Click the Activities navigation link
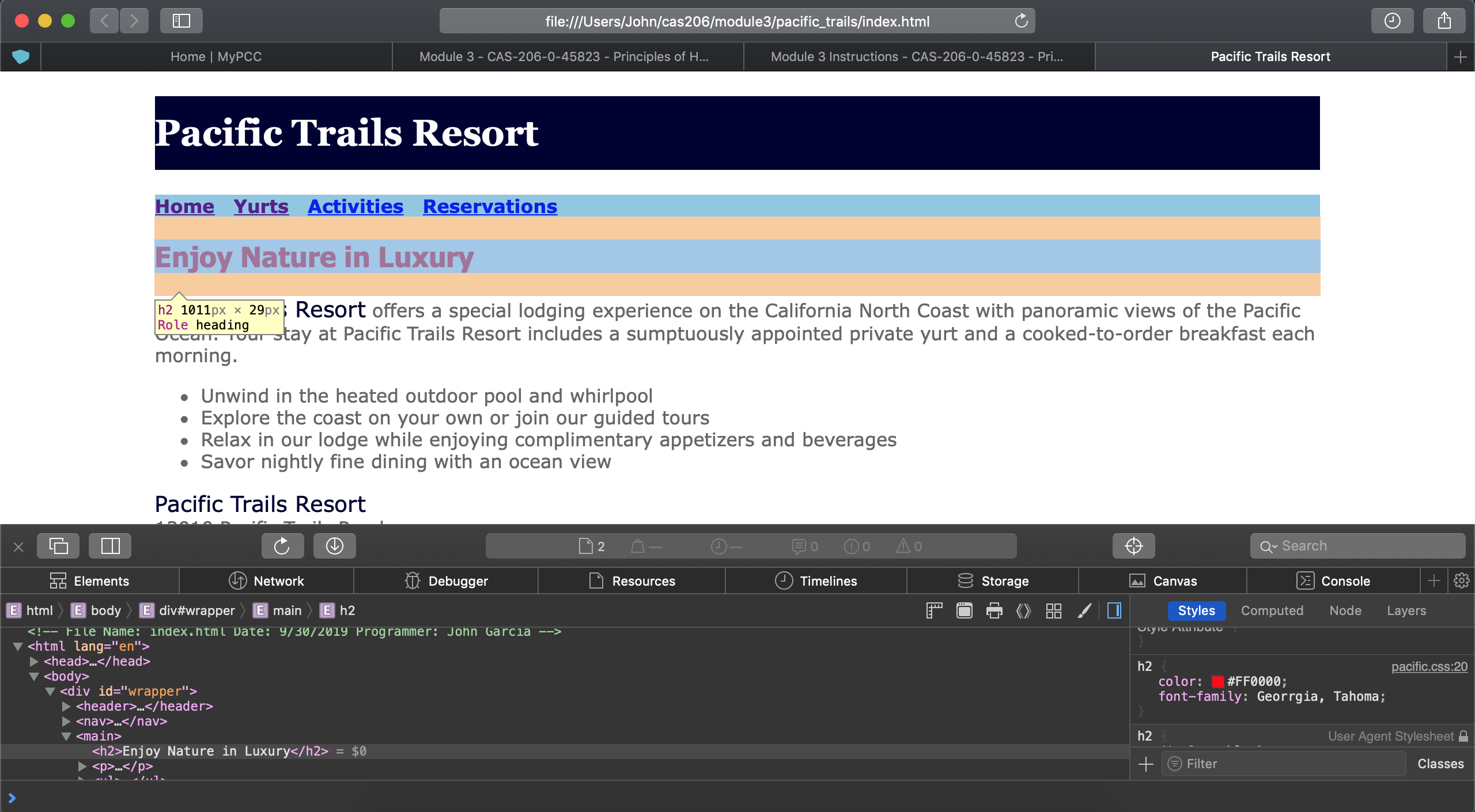 [355, 206]
